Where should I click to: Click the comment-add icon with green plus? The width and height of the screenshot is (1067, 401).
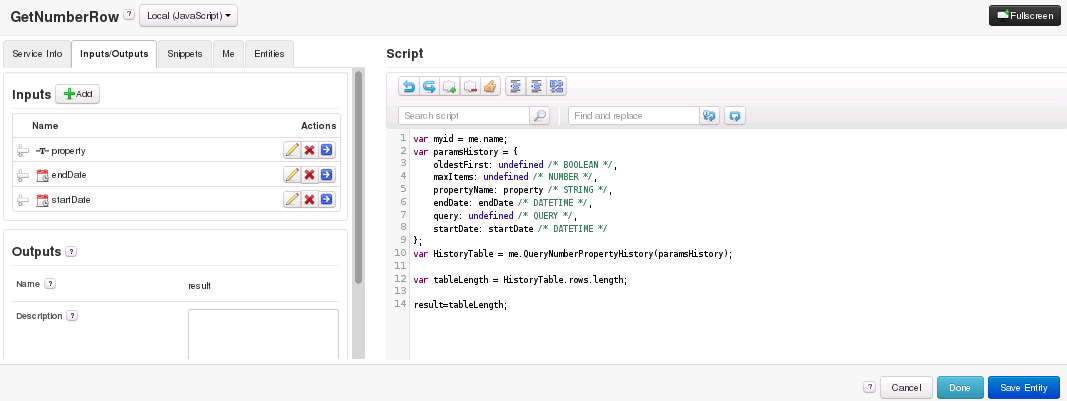[x=449, y=86]
